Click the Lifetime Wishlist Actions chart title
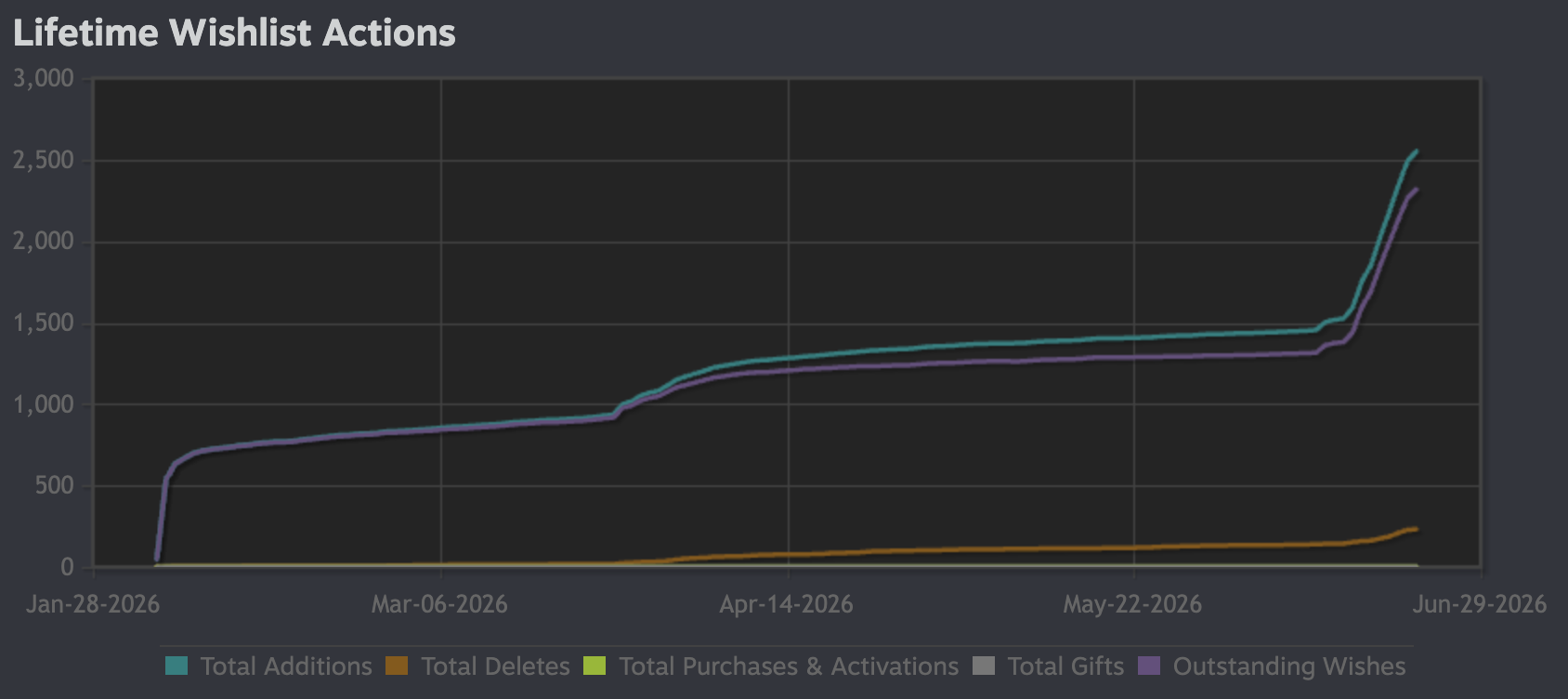1568x699 pixels. pyautogui.click(x=234, y=33)
